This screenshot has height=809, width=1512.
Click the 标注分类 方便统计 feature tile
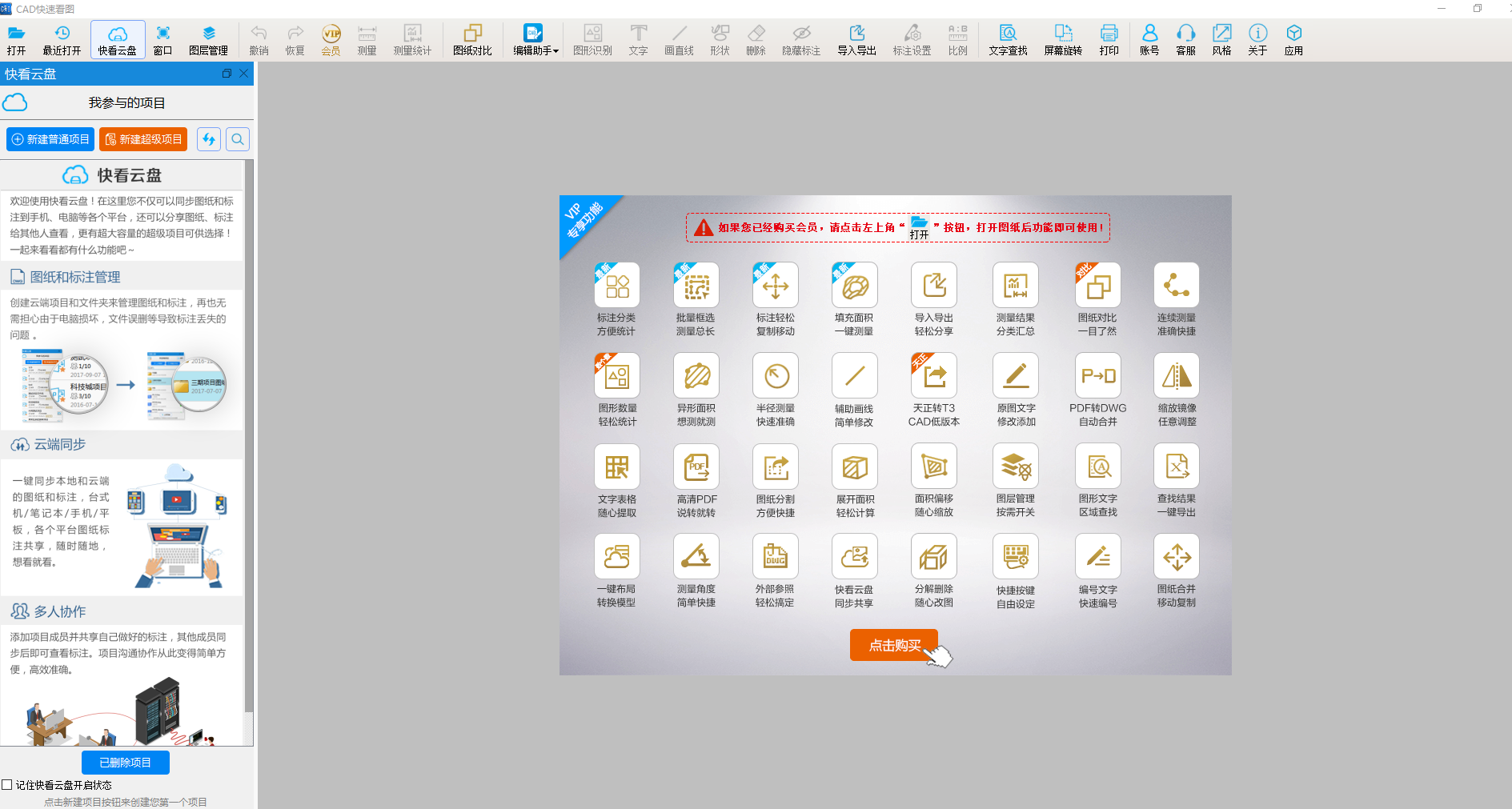pos(616,300)
